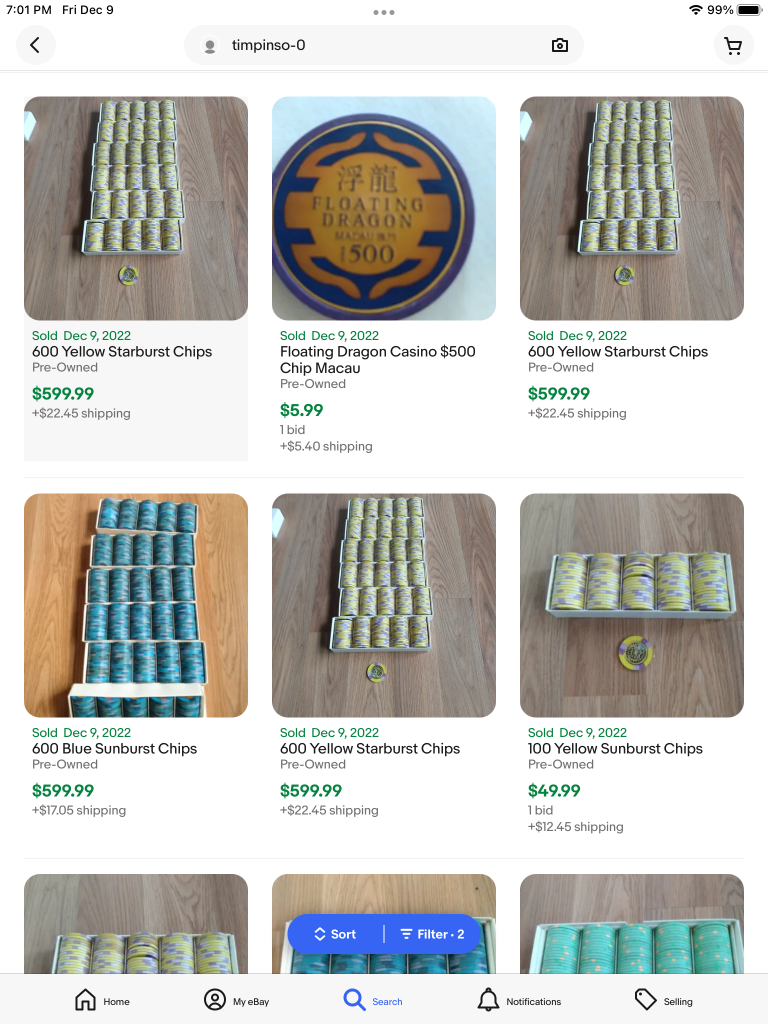The width and height of the screenshot is (768, 1024).
Task: Open Notifications bell icon
Action: (x=488, y=1000)
